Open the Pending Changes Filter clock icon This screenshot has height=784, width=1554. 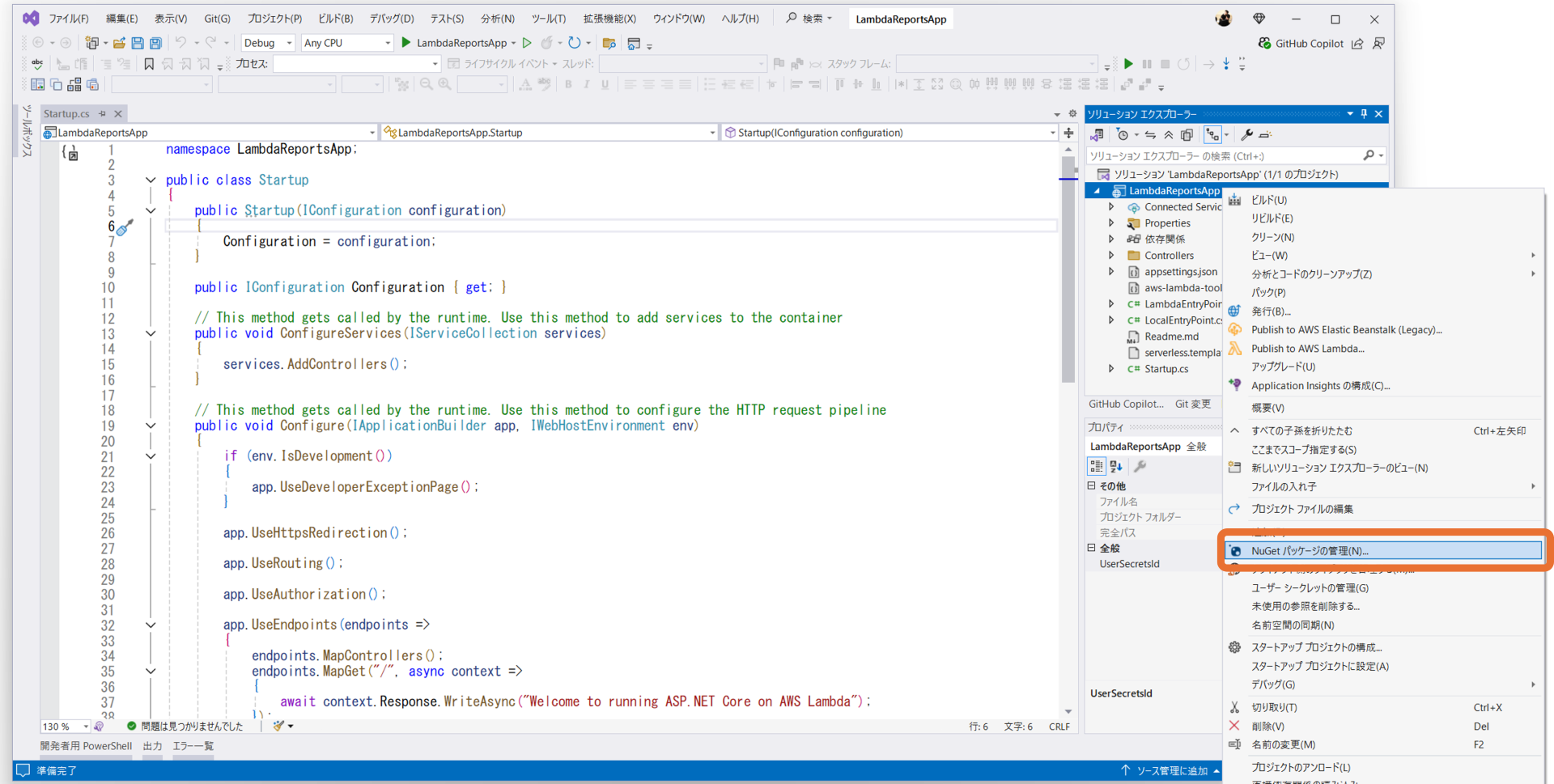(1123, 135)
